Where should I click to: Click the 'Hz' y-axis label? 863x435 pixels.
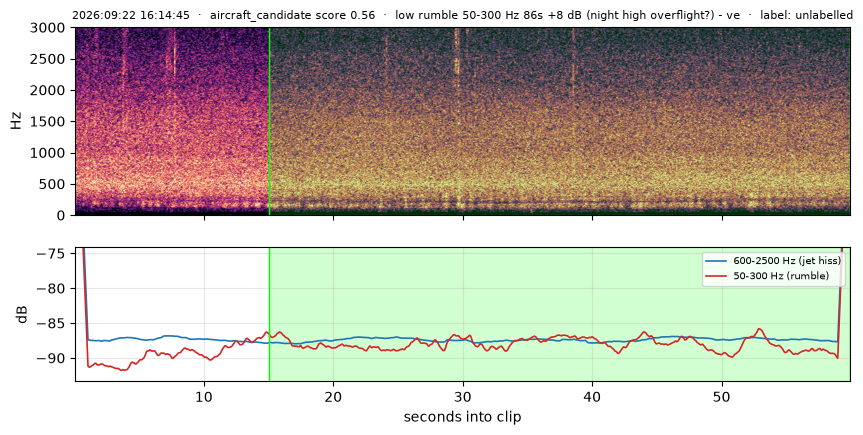click(x=16, y=121)
